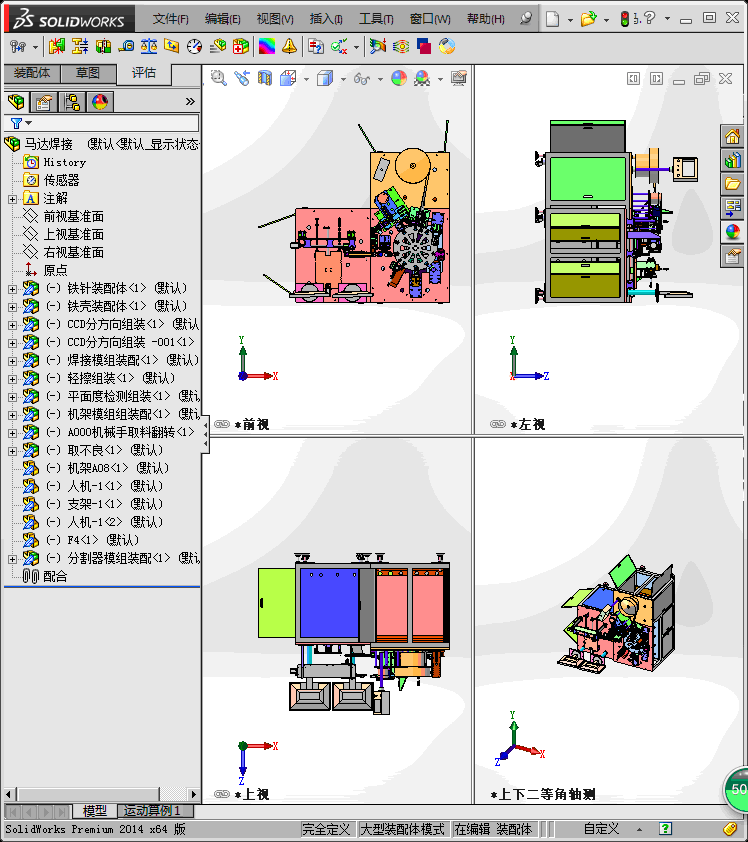Open the 编辑(E) menu
This screenshot has width=748, height=842.
pyautogui.click(x=222, y=19)
